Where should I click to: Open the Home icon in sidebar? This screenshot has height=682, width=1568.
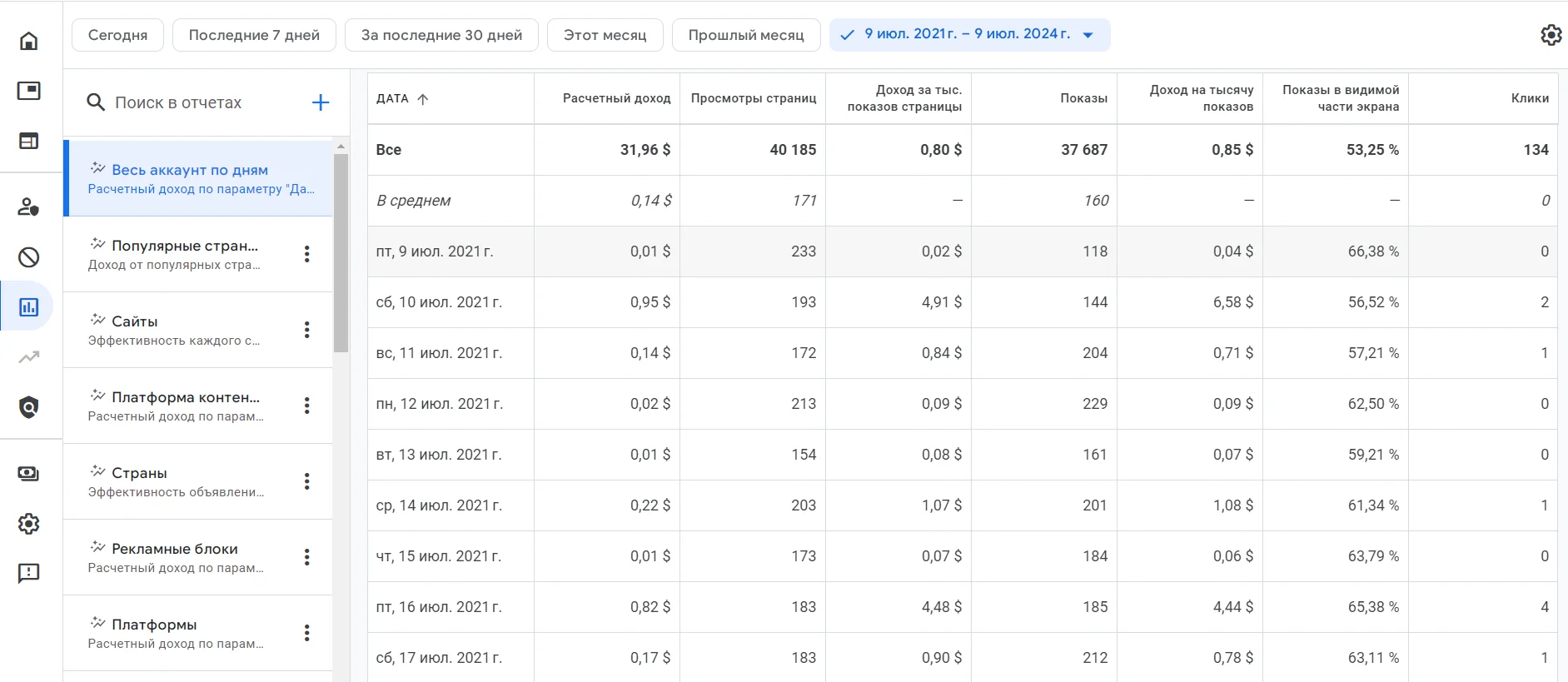29,41
